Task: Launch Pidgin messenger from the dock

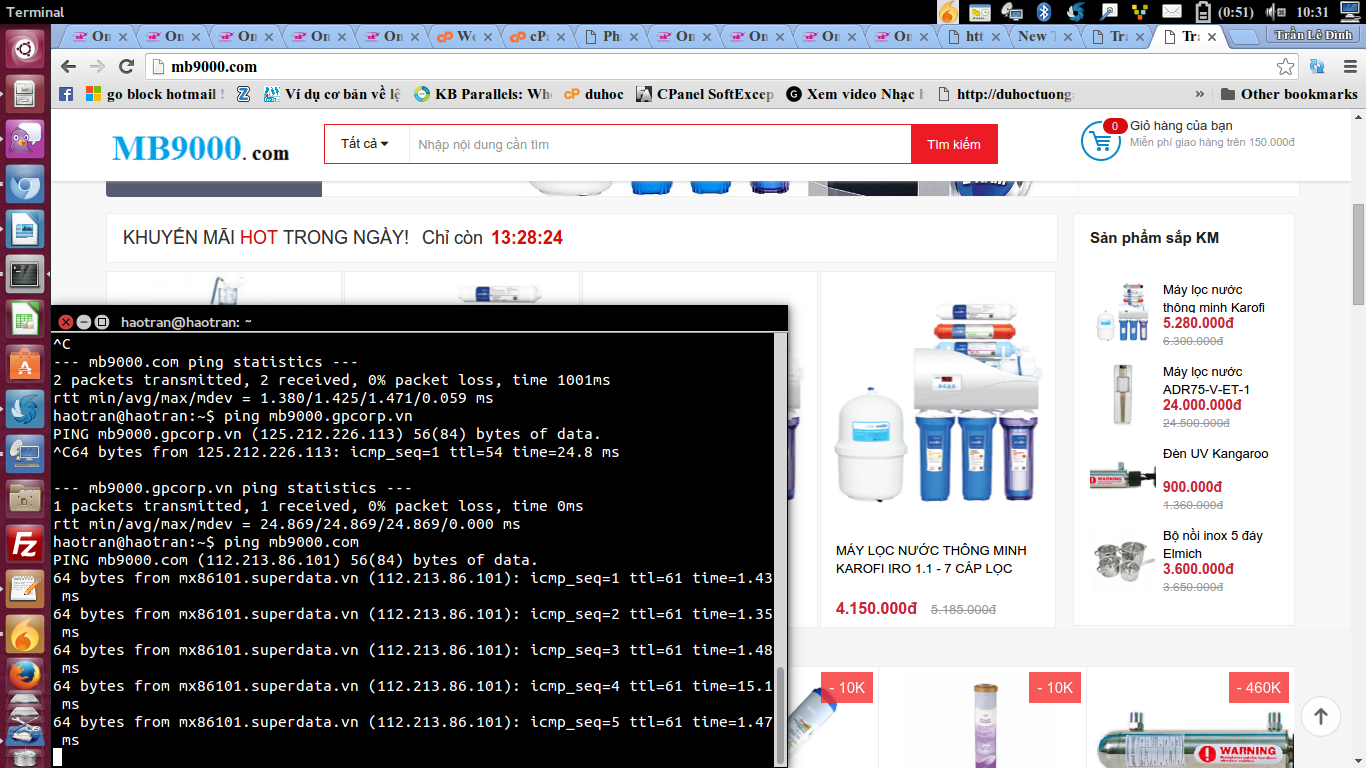Action: 25,140
